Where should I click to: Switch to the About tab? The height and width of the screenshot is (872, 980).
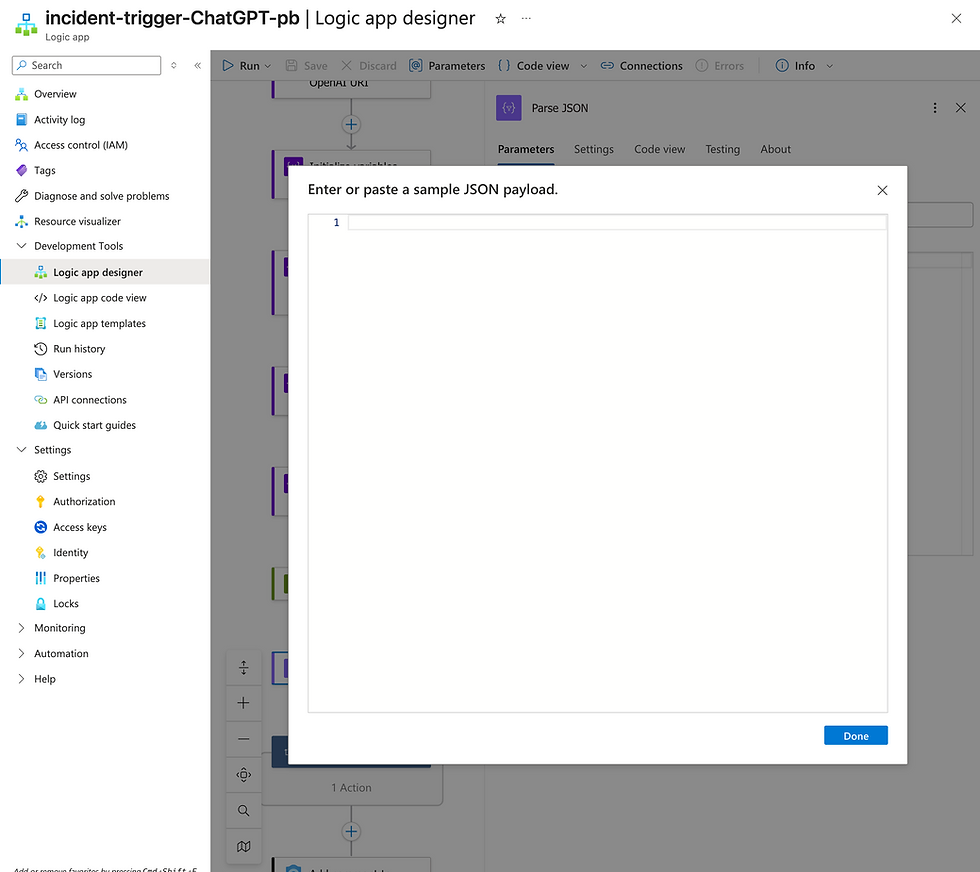(775, 149)
